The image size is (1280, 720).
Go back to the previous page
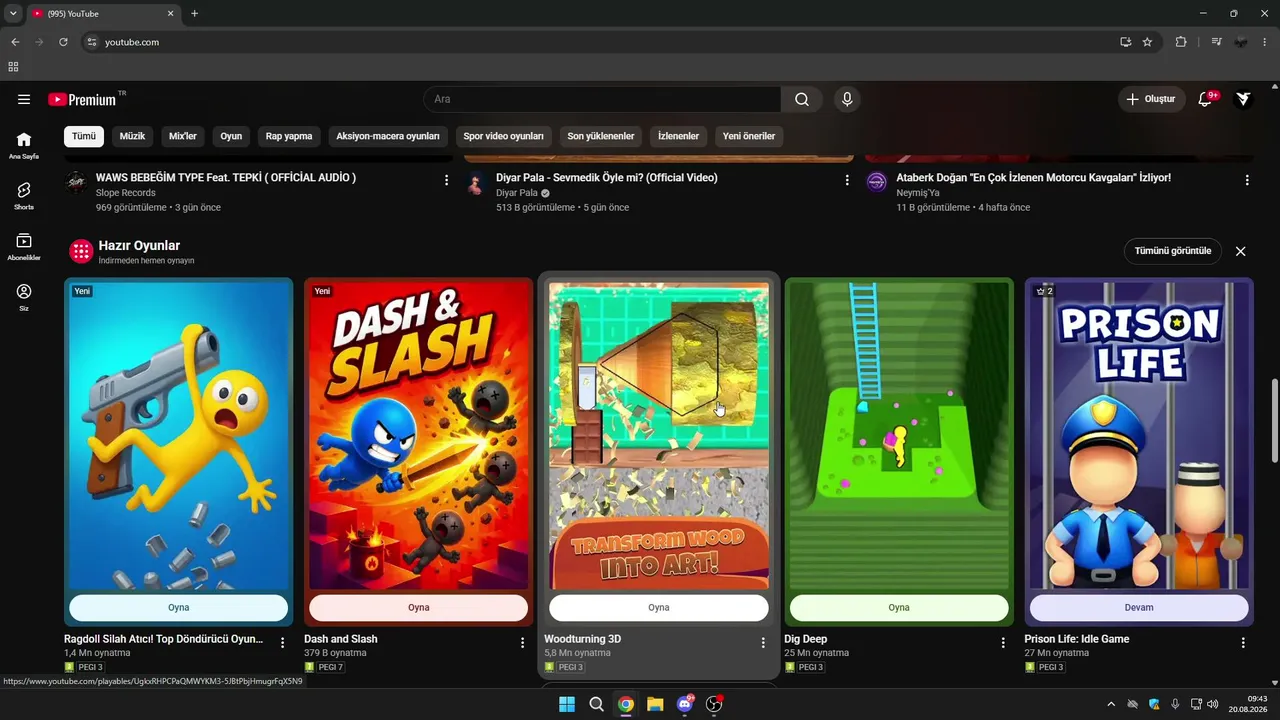[15, 42]
